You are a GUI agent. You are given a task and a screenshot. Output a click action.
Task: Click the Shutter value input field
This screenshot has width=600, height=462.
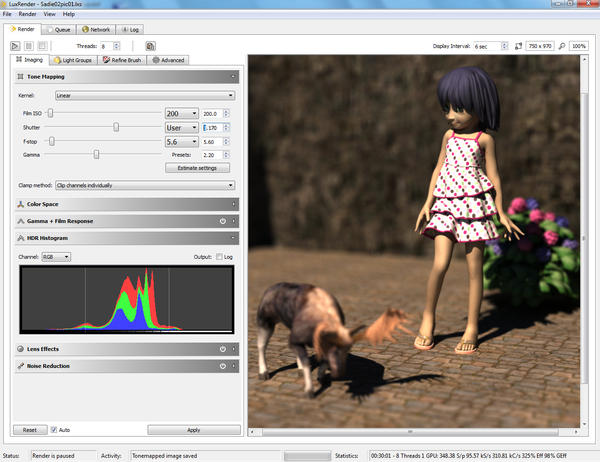pos(212,128)
